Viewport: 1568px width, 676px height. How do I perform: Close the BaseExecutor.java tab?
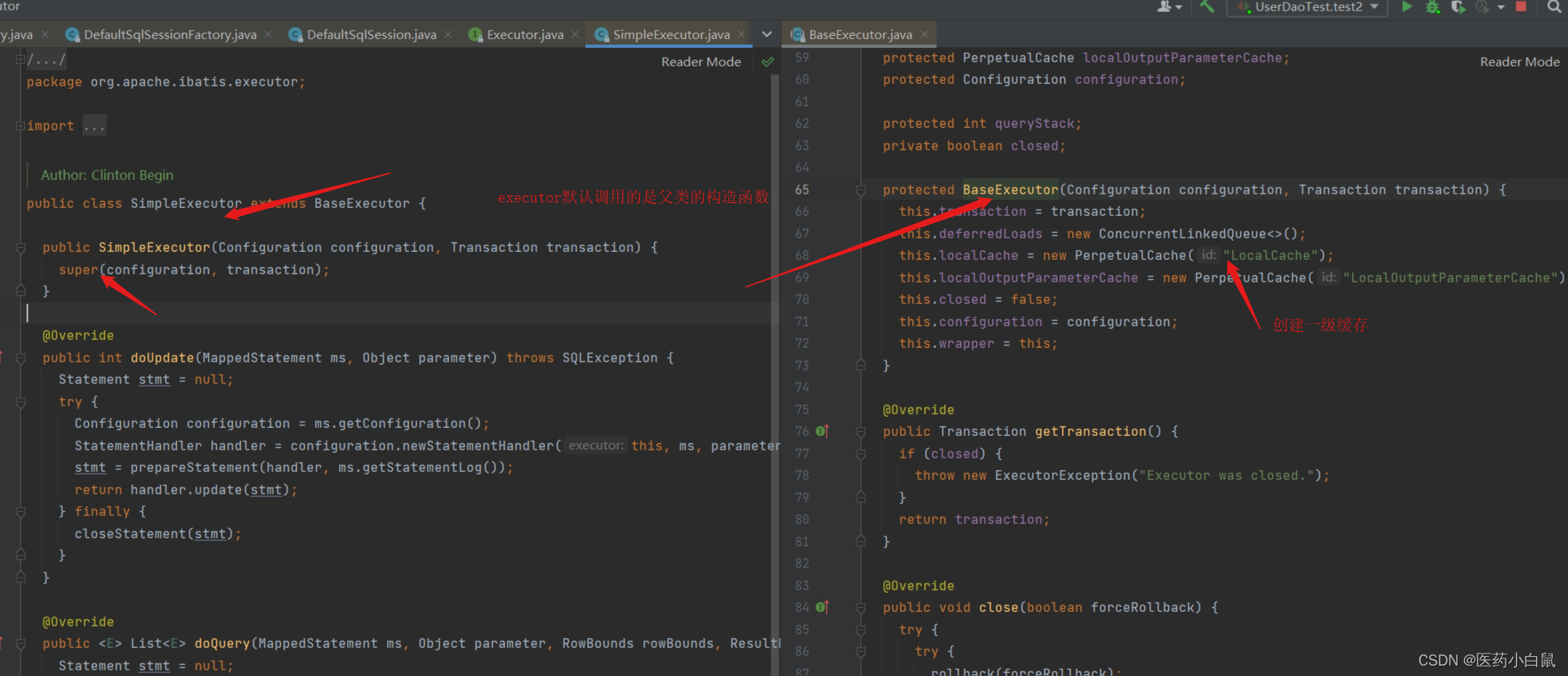(924, 34)
